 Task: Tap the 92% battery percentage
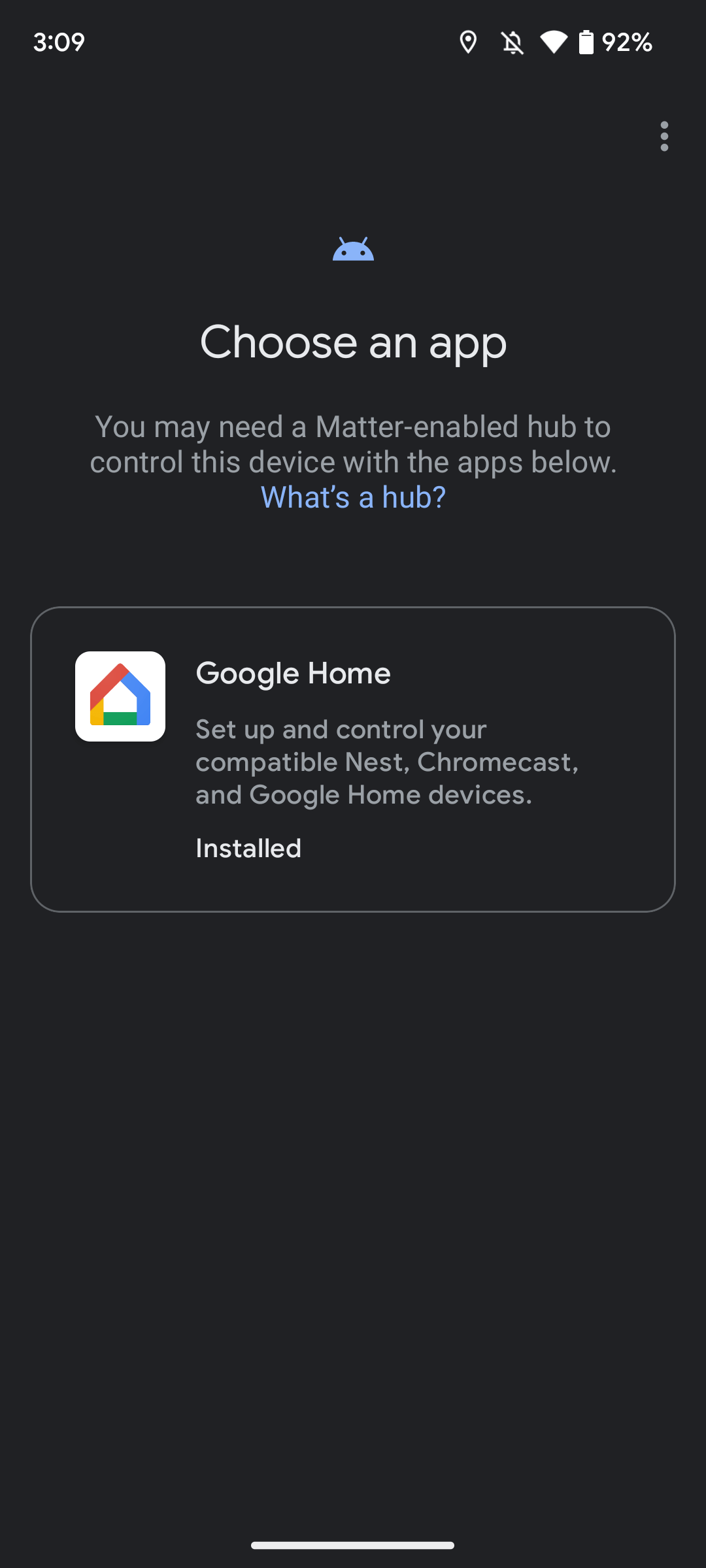coord(627,42)
